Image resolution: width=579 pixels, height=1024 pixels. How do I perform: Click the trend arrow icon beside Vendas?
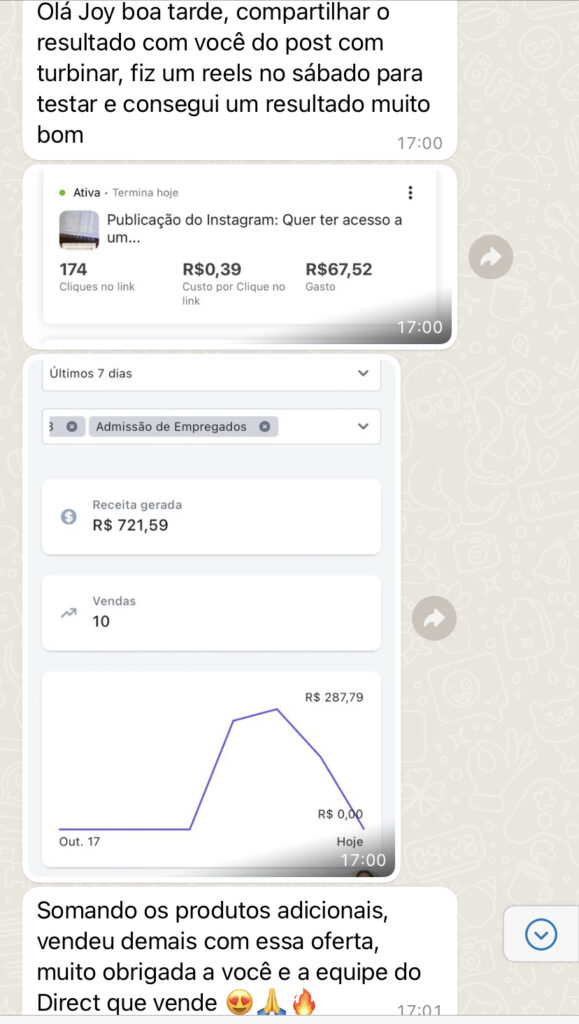(69, 613)
